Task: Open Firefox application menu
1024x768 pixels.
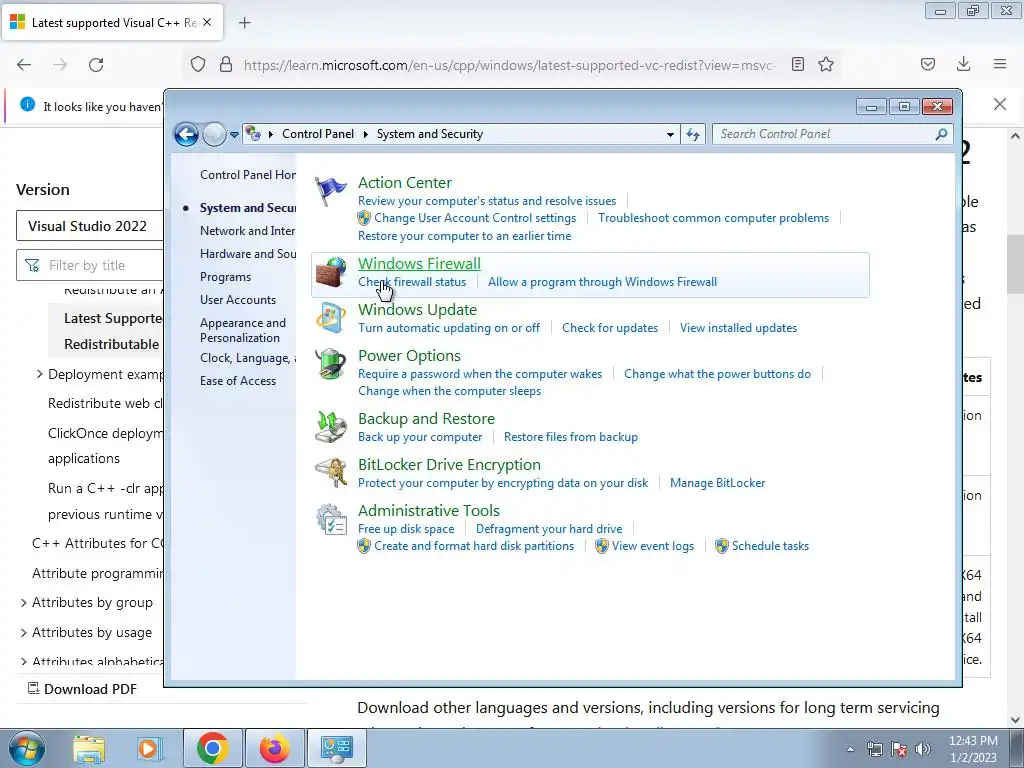Action: (1000, 64)
